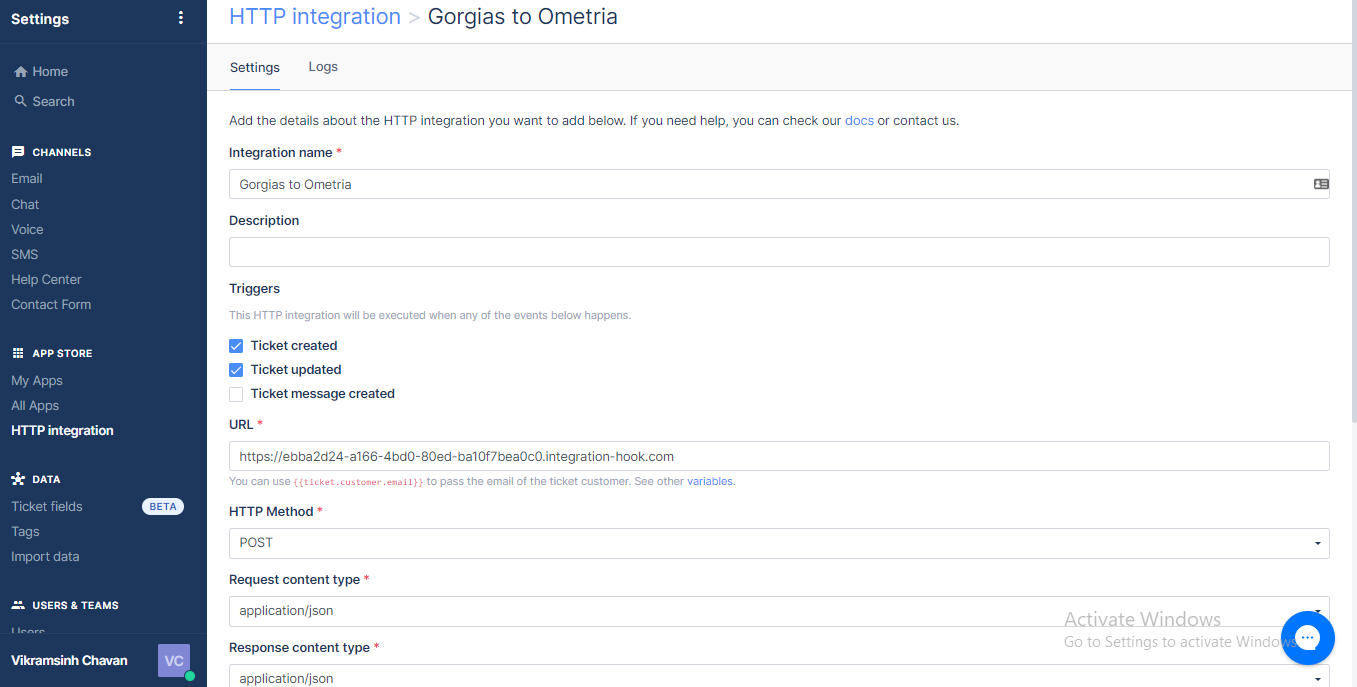Open the docs link

tap(859, 120)
